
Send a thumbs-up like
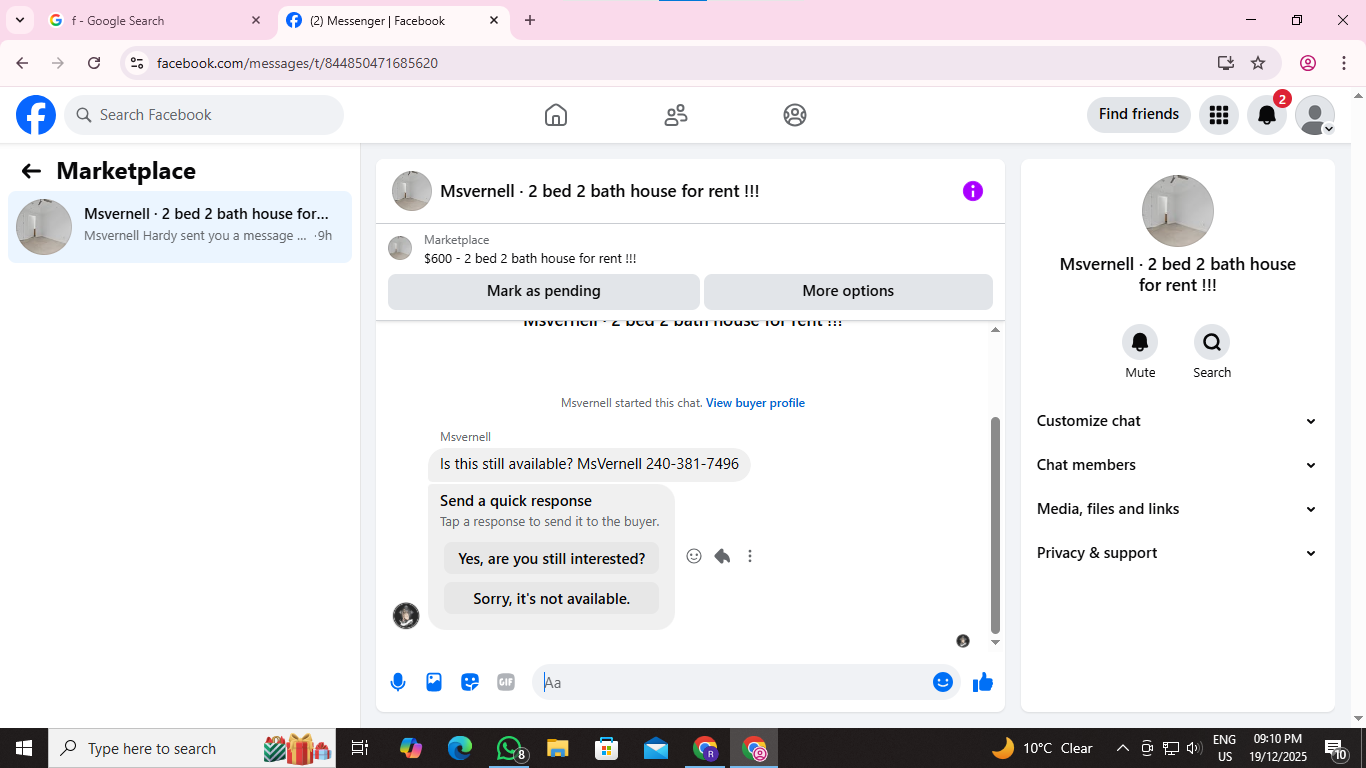[x=983, y=682]
